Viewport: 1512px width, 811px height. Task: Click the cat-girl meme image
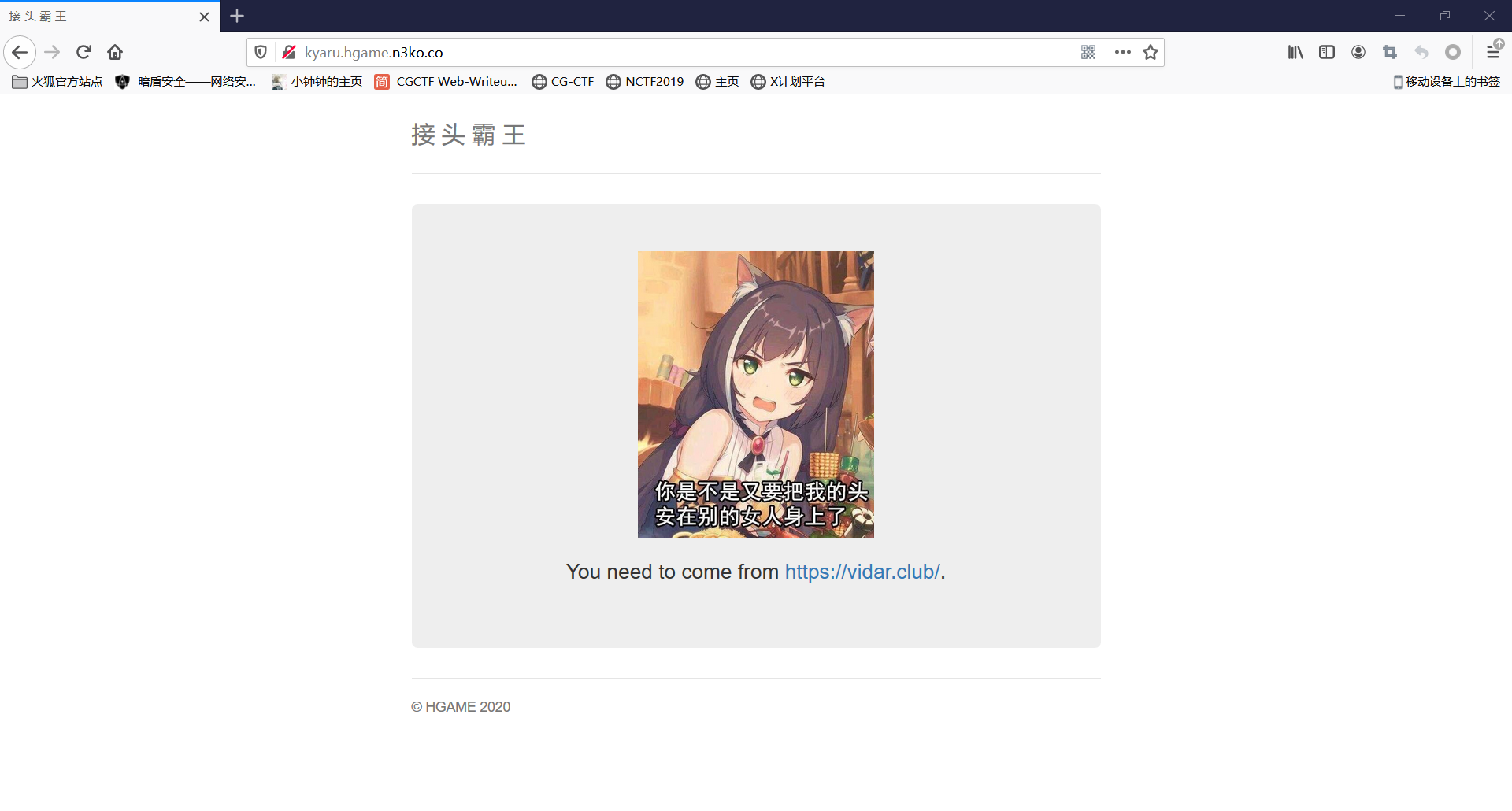(756, 394)
